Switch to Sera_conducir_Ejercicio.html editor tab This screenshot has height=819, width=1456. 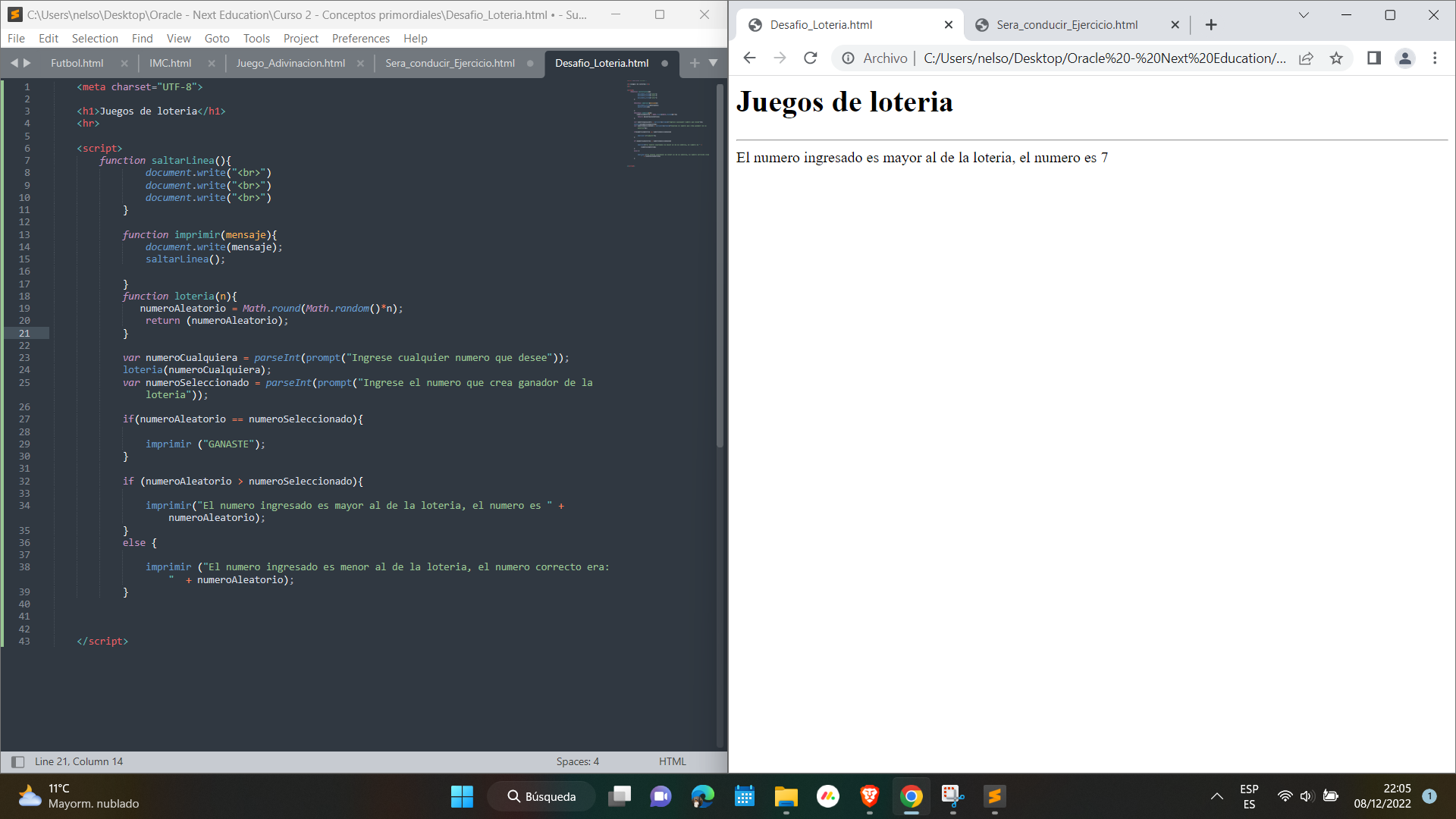[x=450, y=64]
